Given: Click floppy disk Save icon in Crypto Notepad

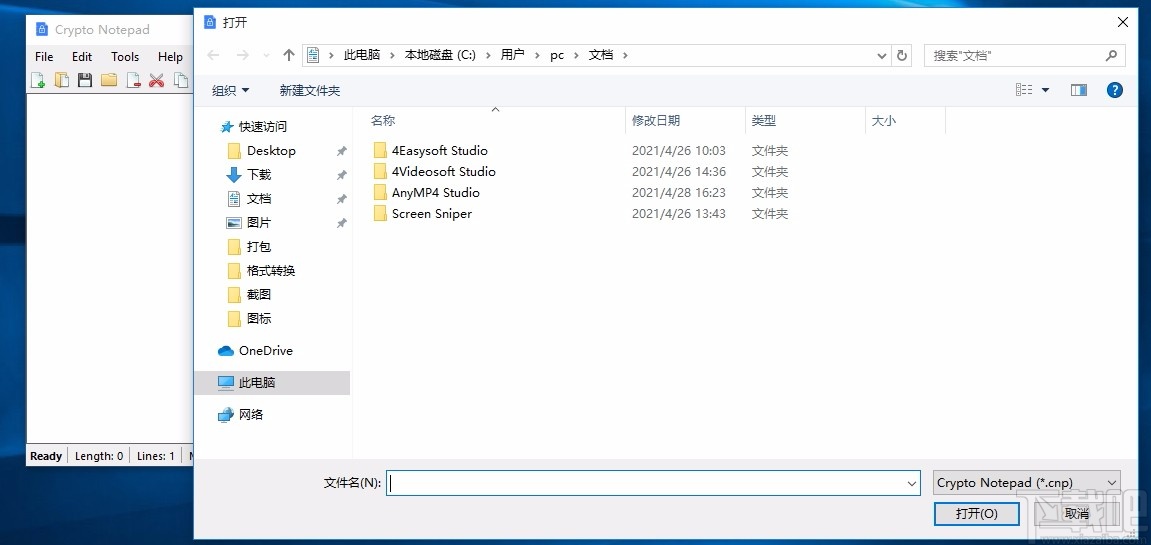Looking at the screenshot, I should pos(85,80).
